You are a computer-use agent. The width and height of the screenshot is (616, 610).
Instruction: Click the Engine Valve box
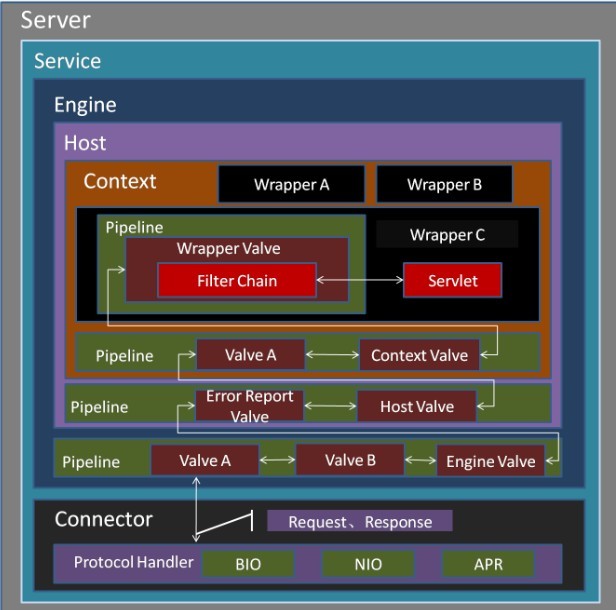[490, 461]
